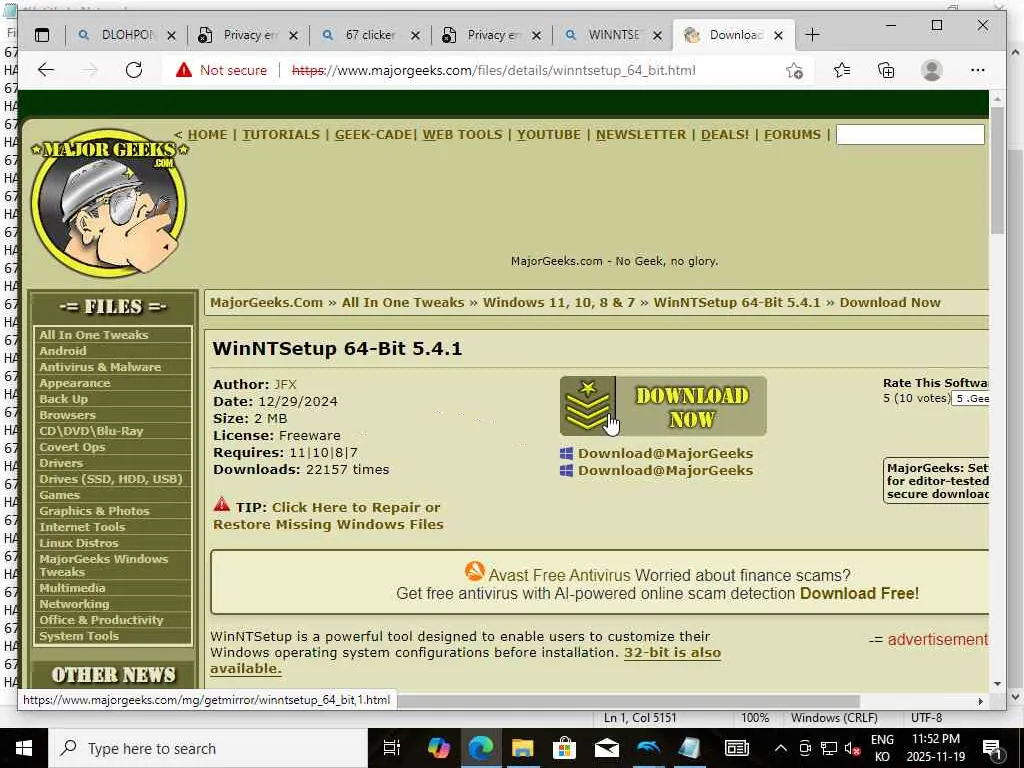1024x768 pixels.
Task: Switch to the second Privacy error tab
Action: (x=492, y=35)
